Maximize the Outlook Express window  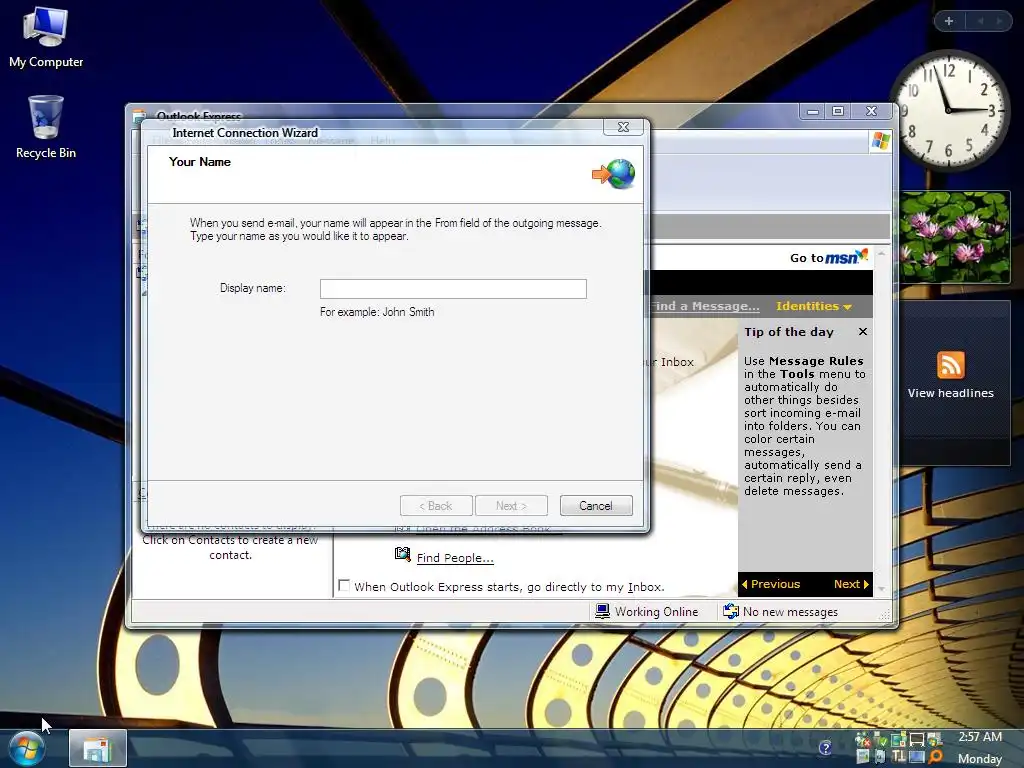838,112
